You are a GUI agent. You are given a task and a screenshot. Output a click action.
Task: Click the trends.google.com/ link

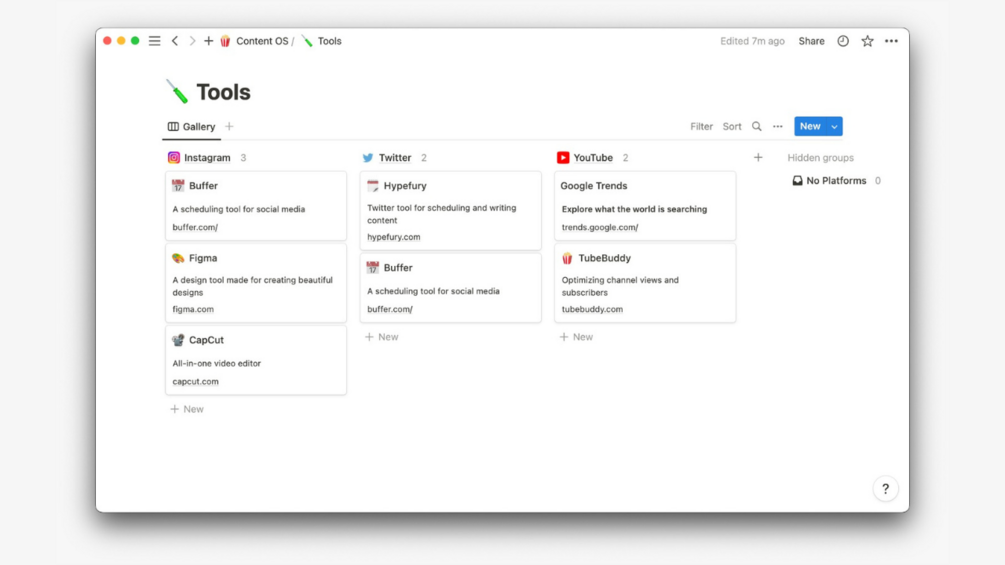(x=600, y=227)
